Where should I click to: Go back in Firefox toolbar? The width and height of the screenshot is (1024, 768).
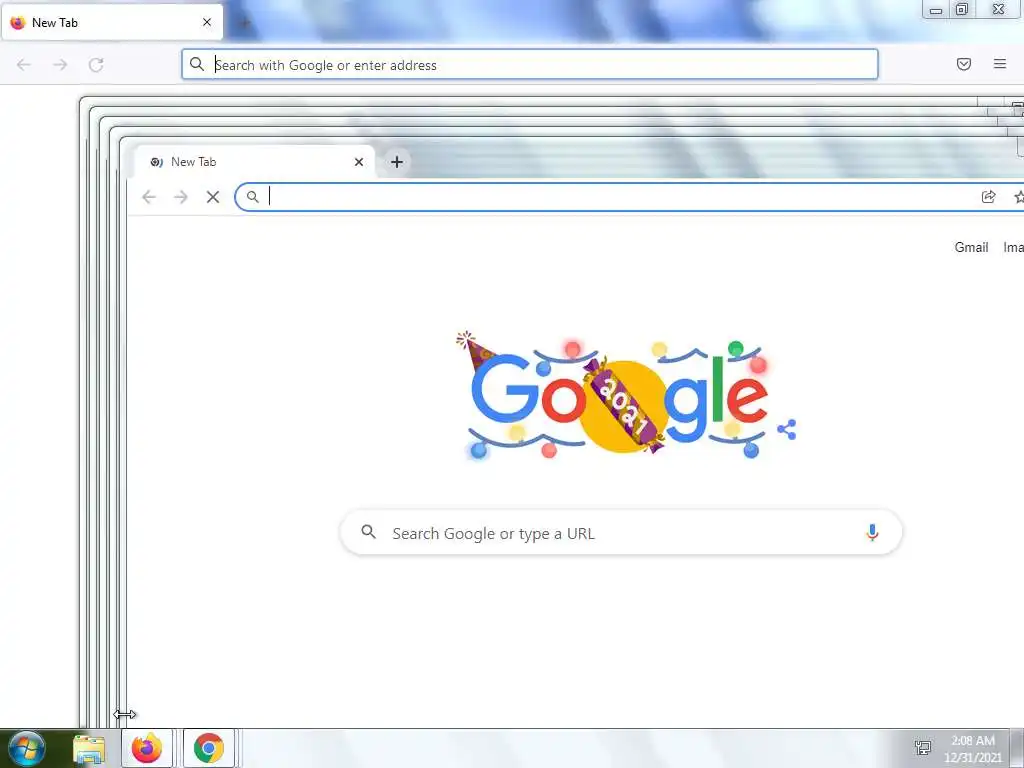(24, 65)
